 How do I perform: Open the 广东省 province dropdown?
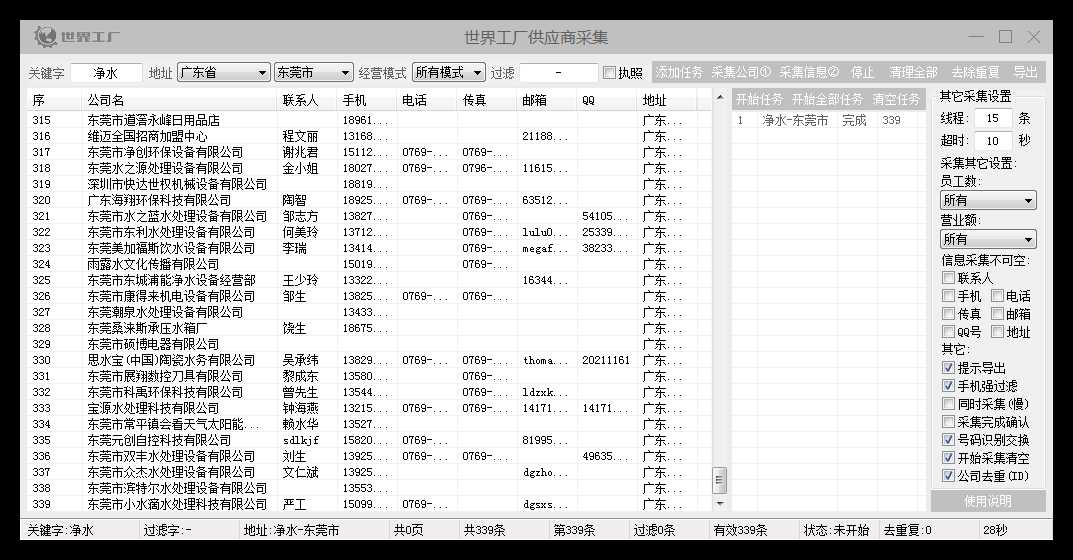(224, 72)
